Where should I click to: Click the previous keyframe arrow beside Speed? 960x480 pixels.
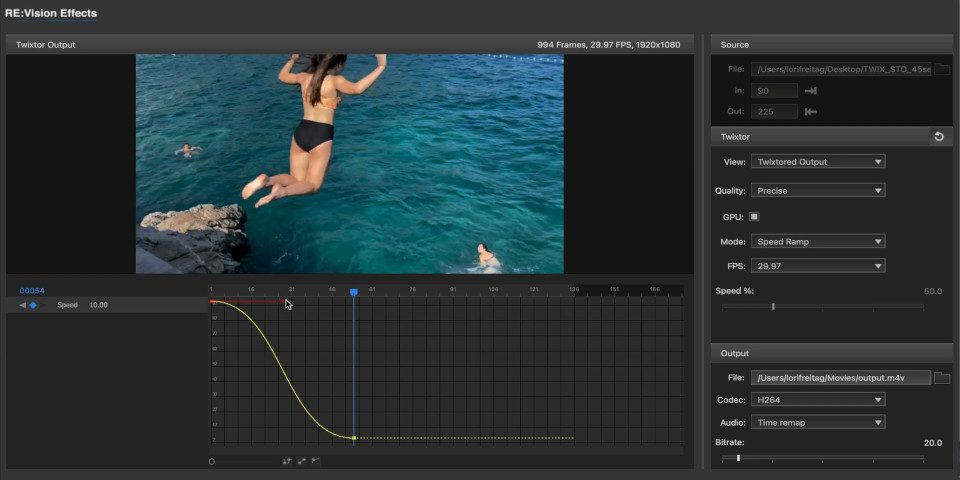click(x=22, y=305)
